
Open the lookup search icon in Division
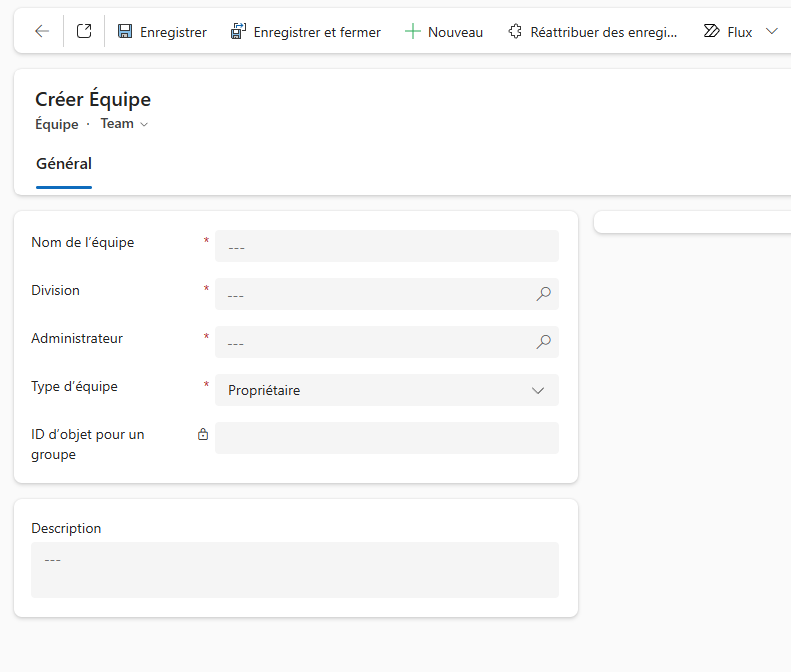click(543, 294)
